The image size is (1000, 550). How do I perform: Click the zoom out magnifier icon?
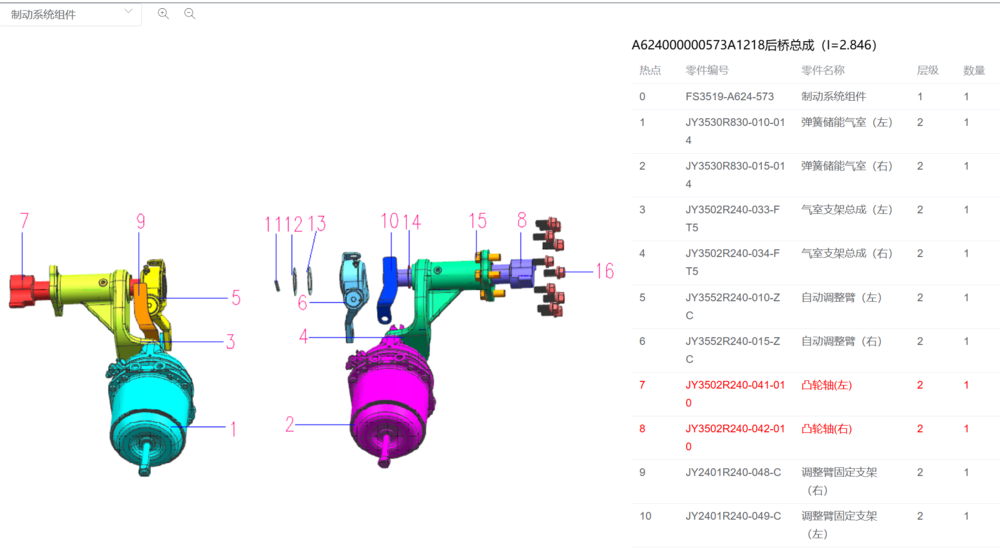(189, 14)
